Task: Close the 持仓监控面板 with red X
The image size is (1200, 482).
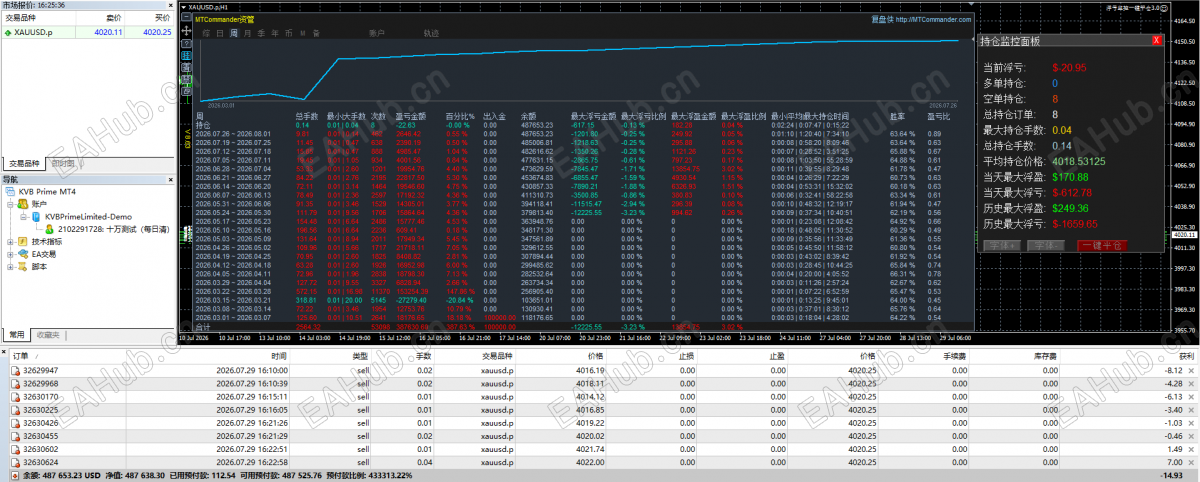Action: click(x=1157, y=41)
